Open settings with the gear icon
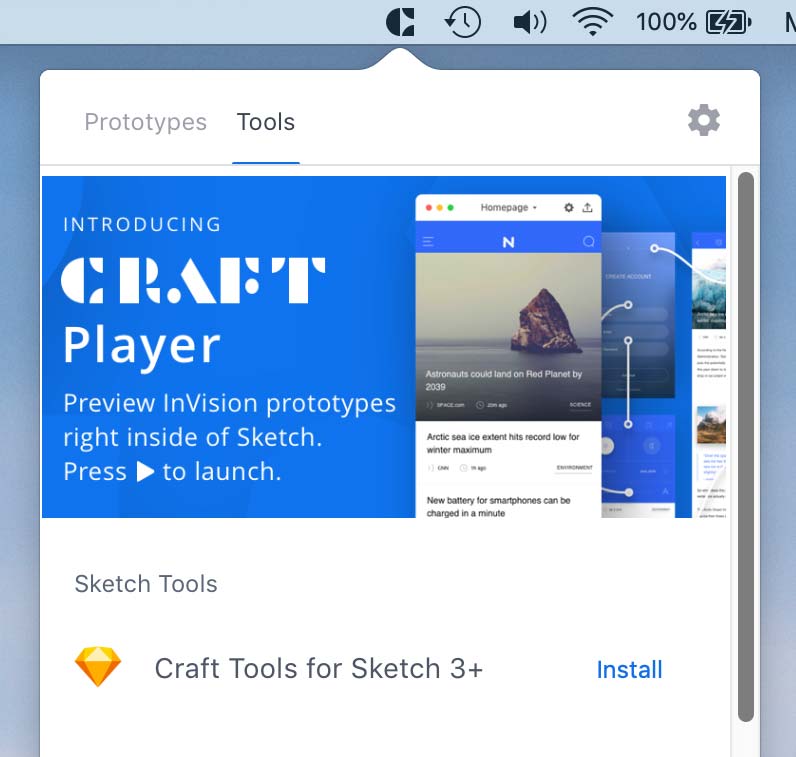Viewport: 796px width, 757px height. [704, 120]
